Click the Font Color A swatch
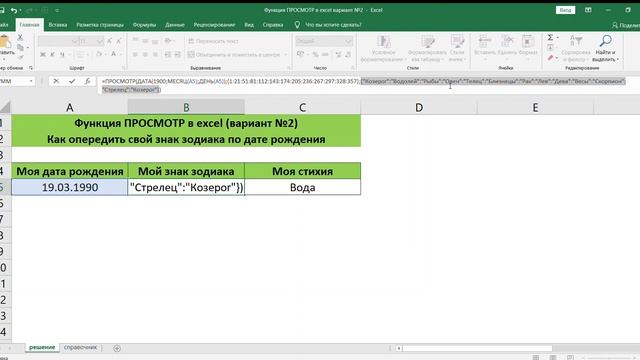Screen dimensions: 640x360 click(114, 54)
